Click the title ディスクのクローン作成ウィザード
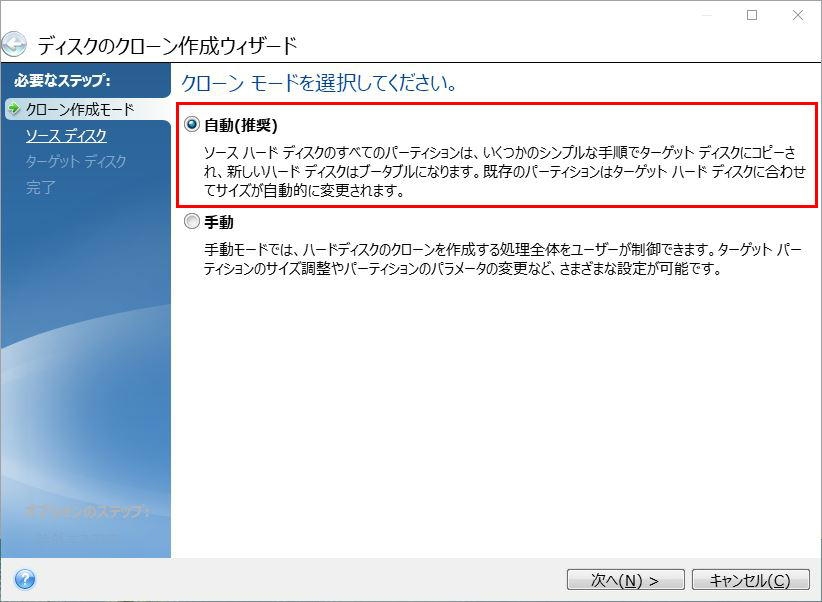This screenshot has width=822, height=602. (x=167, y=46)
